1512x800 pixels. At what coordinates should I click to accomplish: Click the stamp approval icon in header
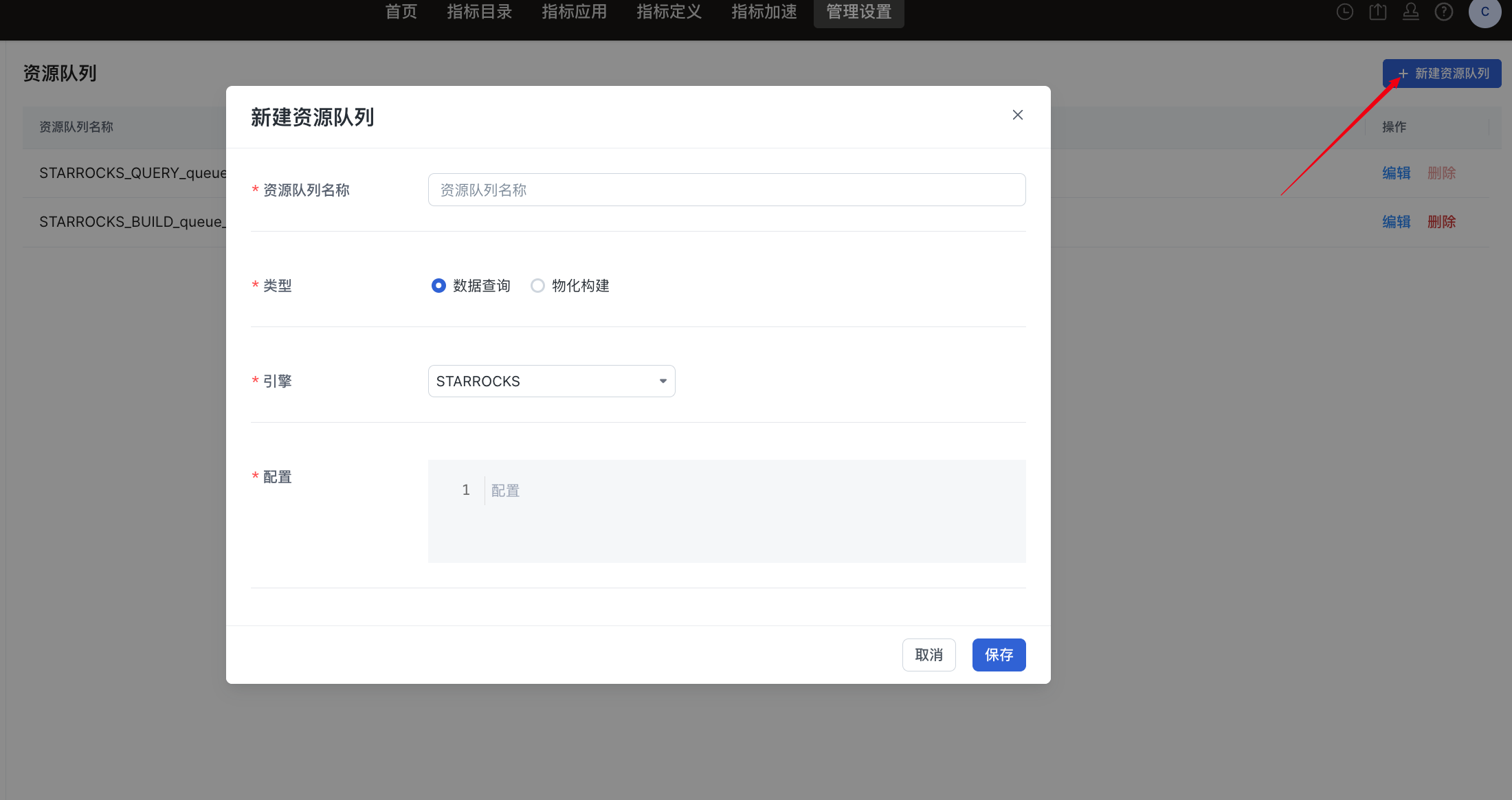(x=1411, y=12)
